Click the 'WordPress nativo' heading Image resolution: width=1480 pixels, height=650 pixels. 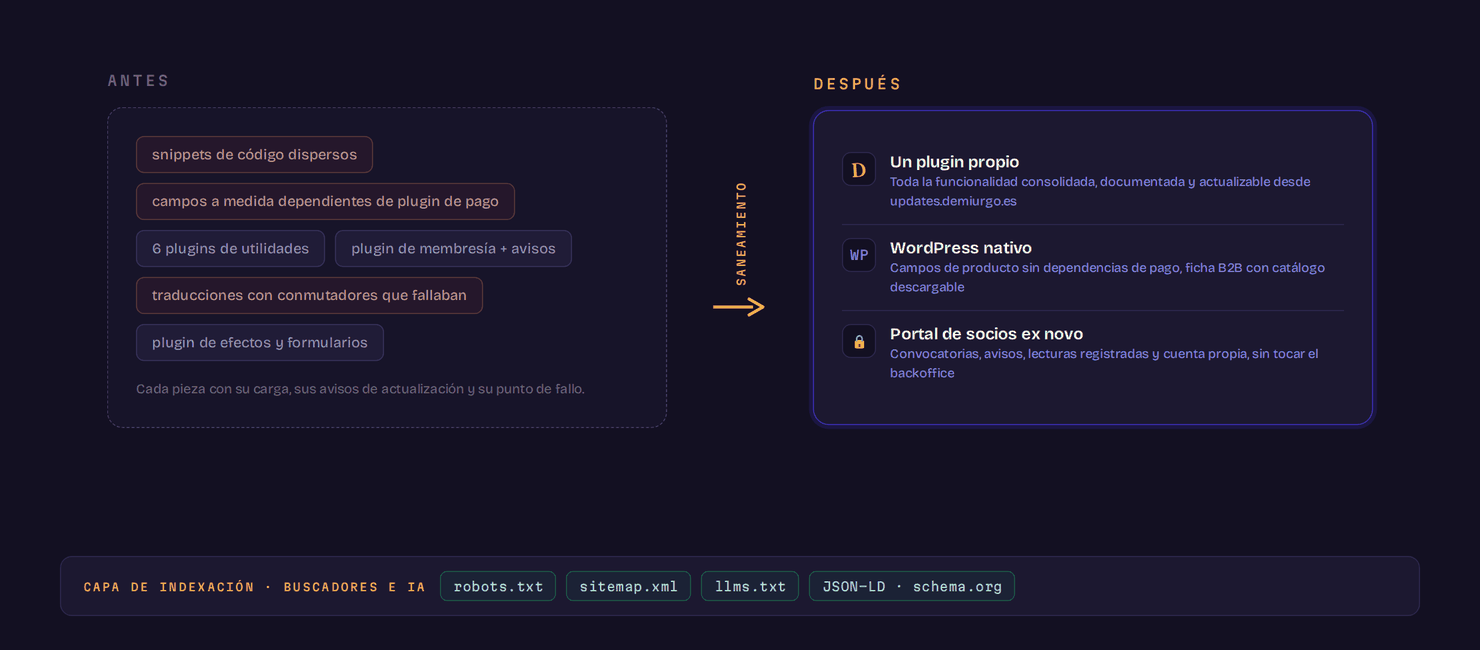[x=961, y=248]
